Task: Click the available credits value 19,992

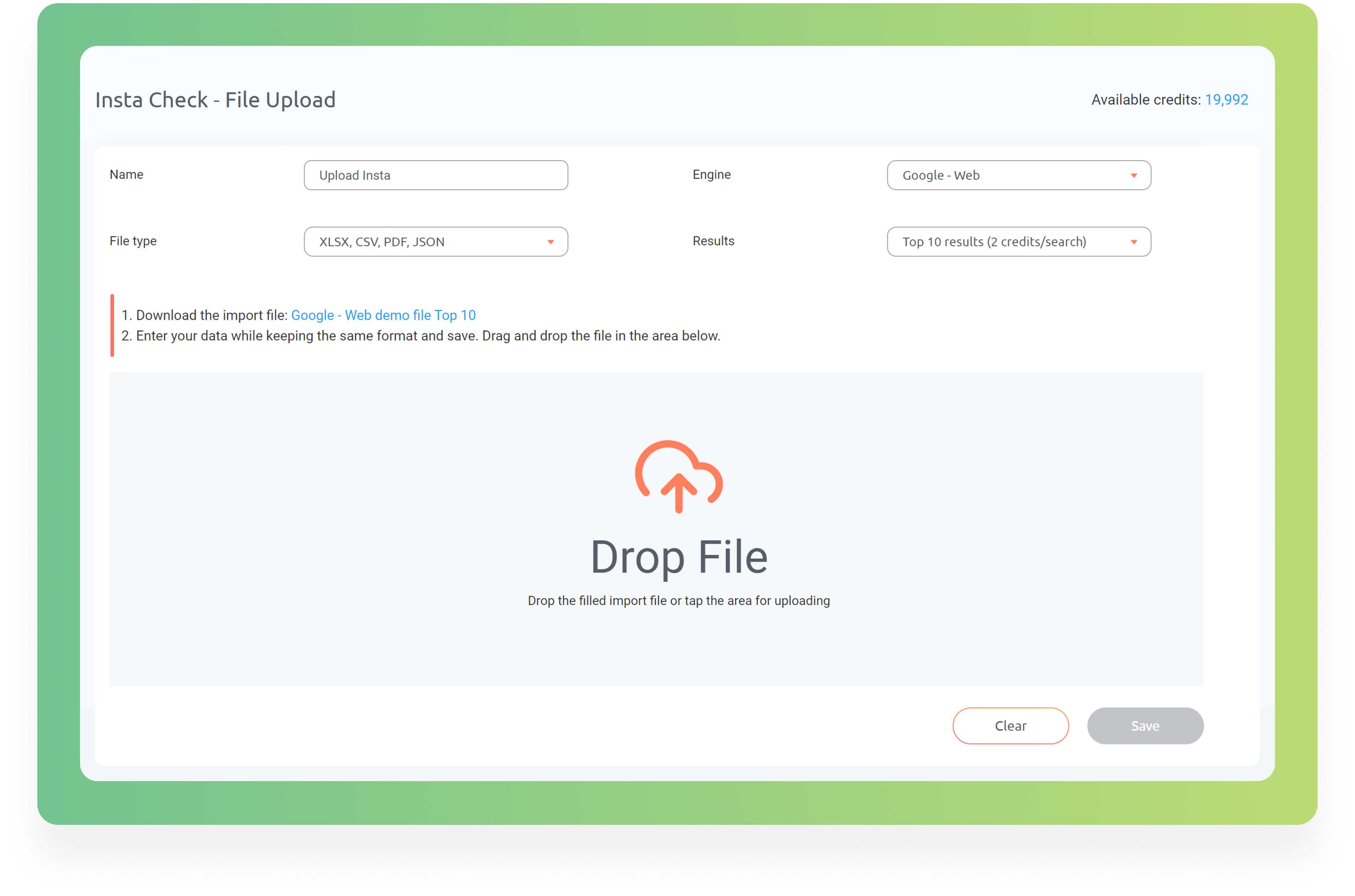Action: (1227, 100)
